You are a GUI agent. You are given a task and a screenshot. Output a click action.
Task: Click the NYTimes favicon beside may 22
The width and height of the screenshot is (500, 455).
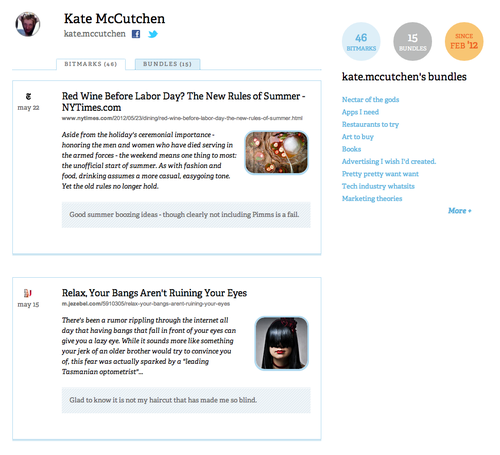point(28,96)
